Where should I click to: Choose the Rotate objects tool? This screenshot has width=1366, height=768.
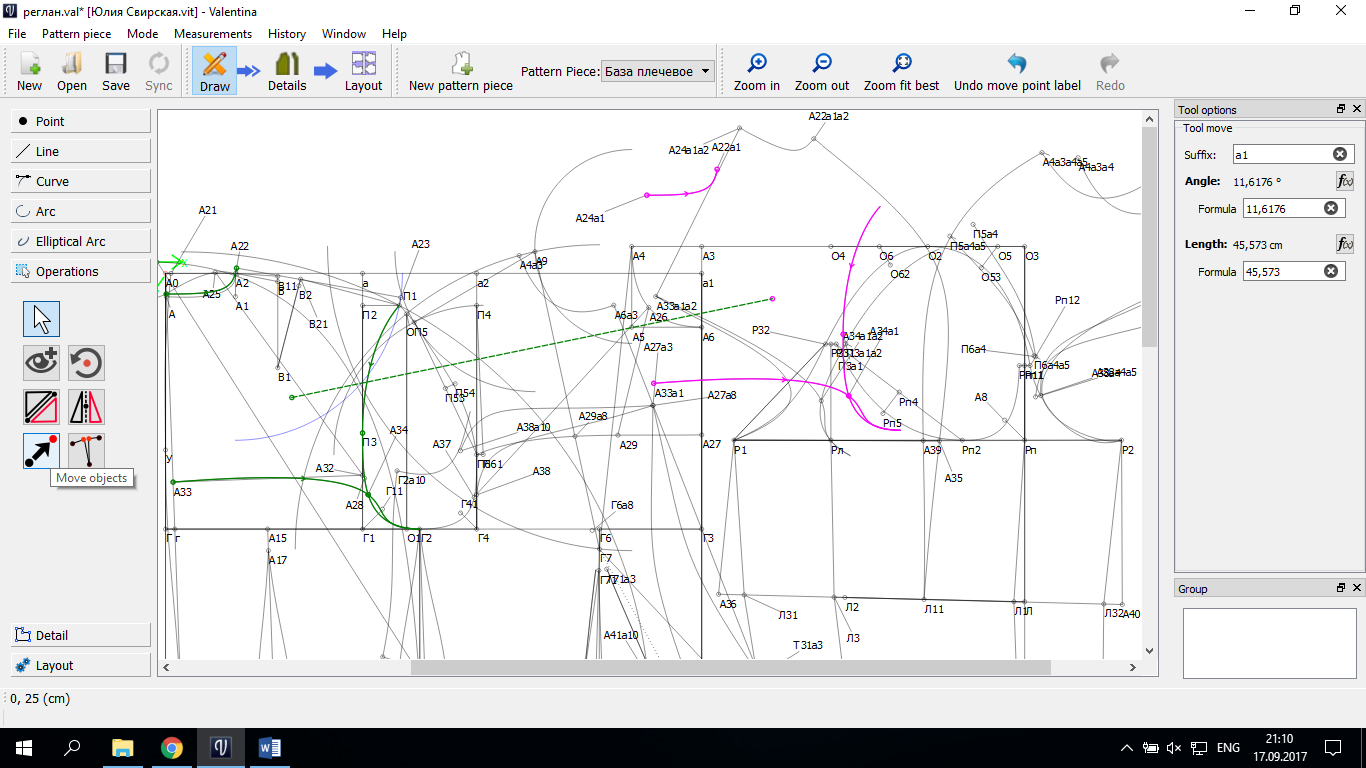pos(86,362)
